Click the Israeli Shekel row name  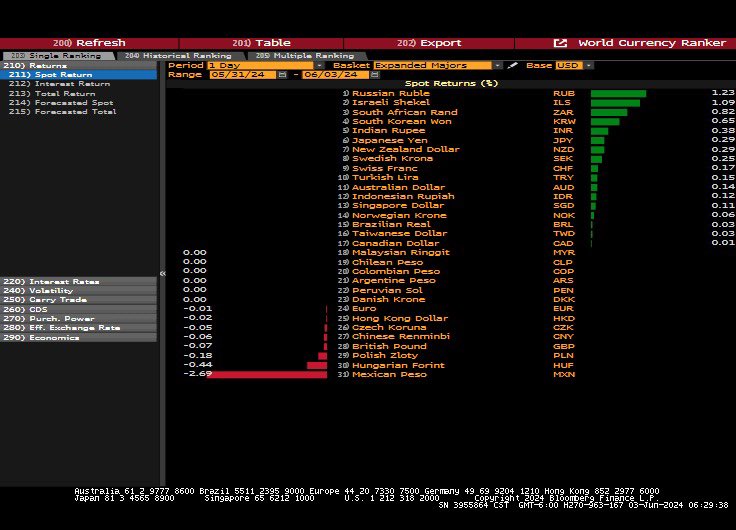pyautogui.click(x=391, y=102)
